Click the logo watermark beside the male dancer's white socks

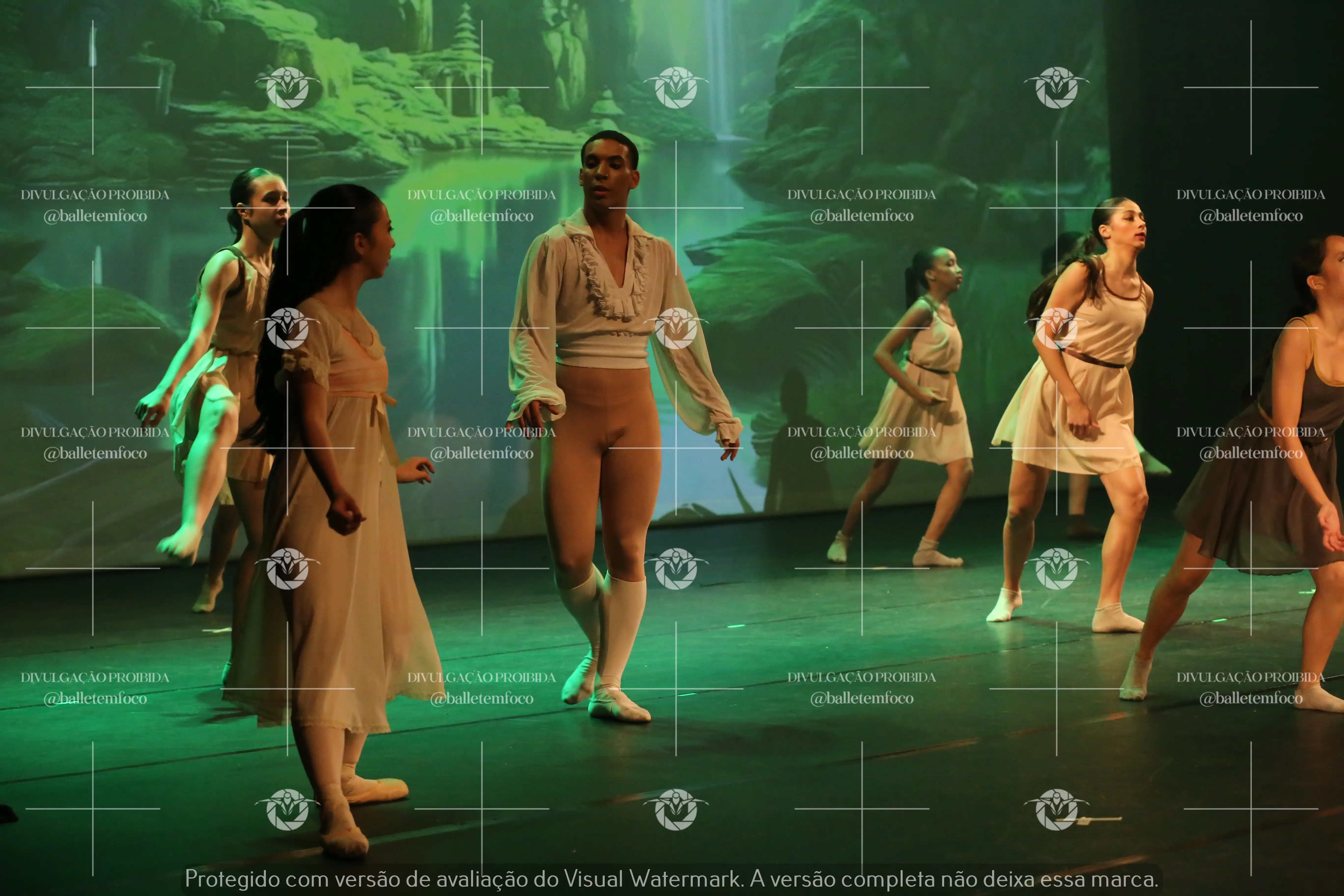point(676,569)
